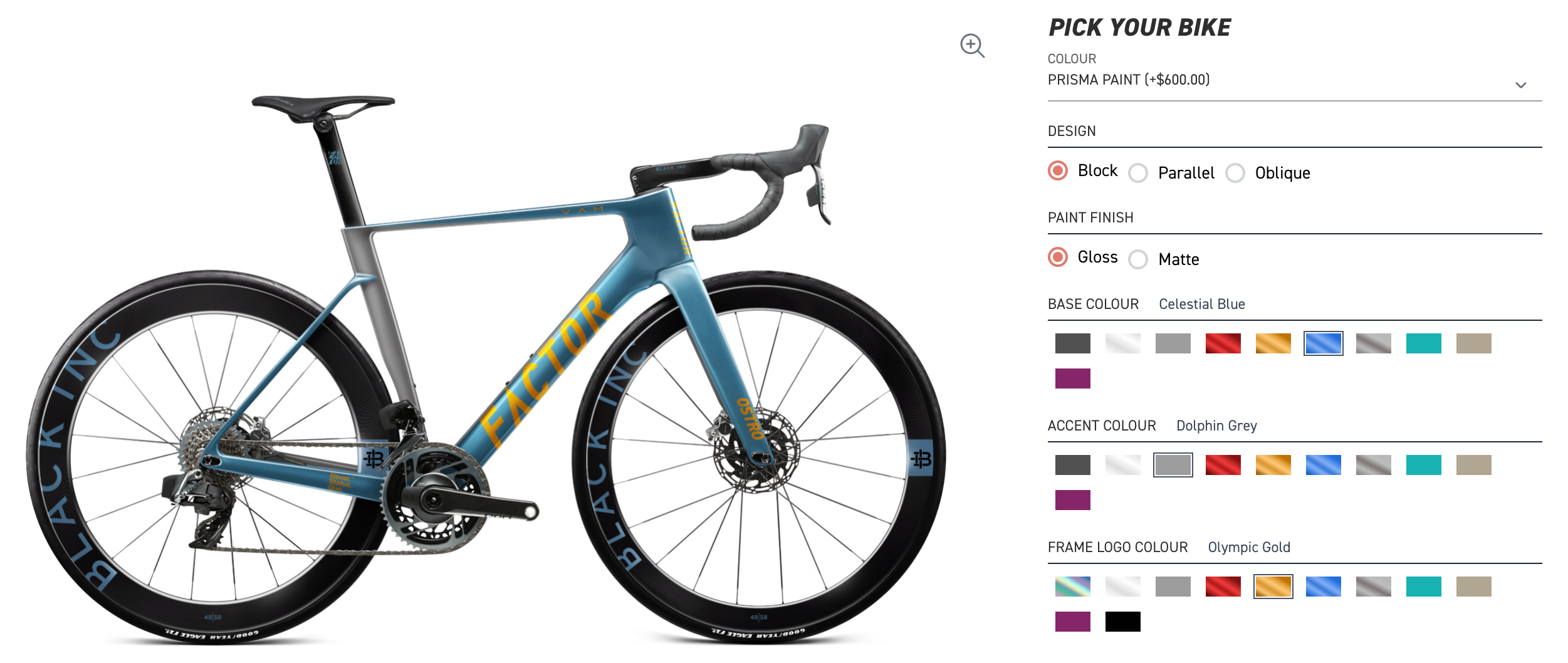
Task: Click the magnifier zoom icon above bike
Action: pyautogui.click(x=972, y=46)
